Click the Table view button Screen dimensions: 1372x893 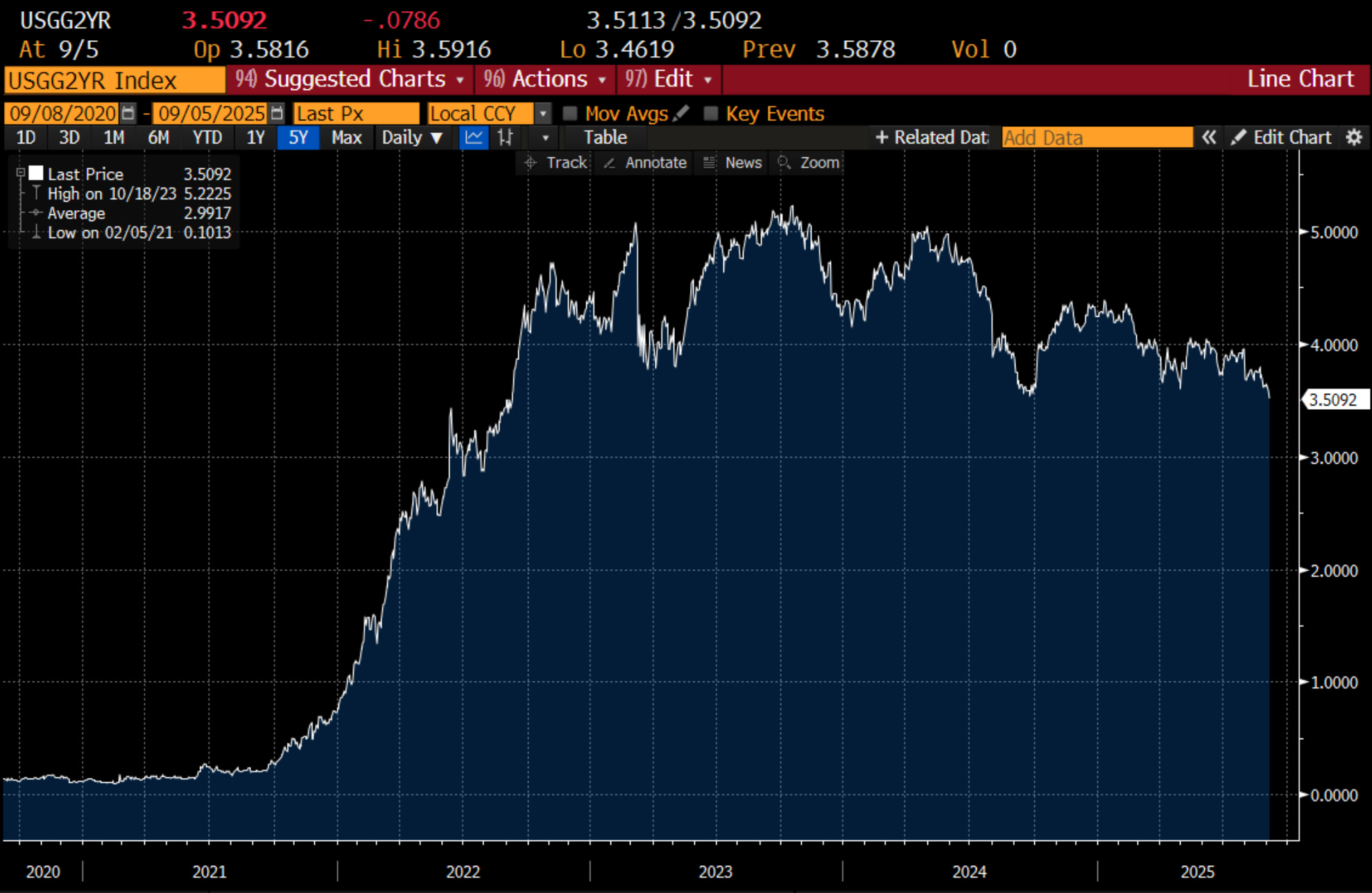(605, 137)
